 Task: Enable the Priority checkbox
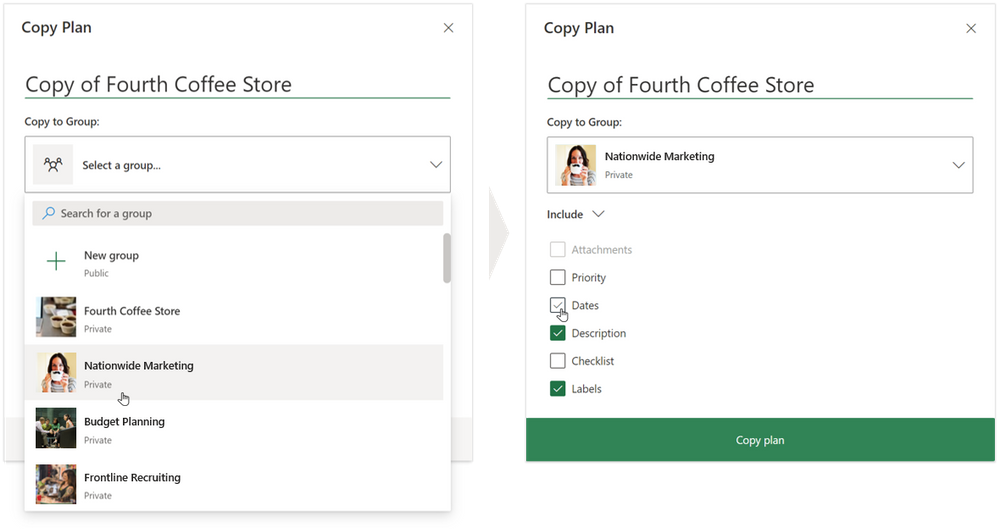[557, 277]
